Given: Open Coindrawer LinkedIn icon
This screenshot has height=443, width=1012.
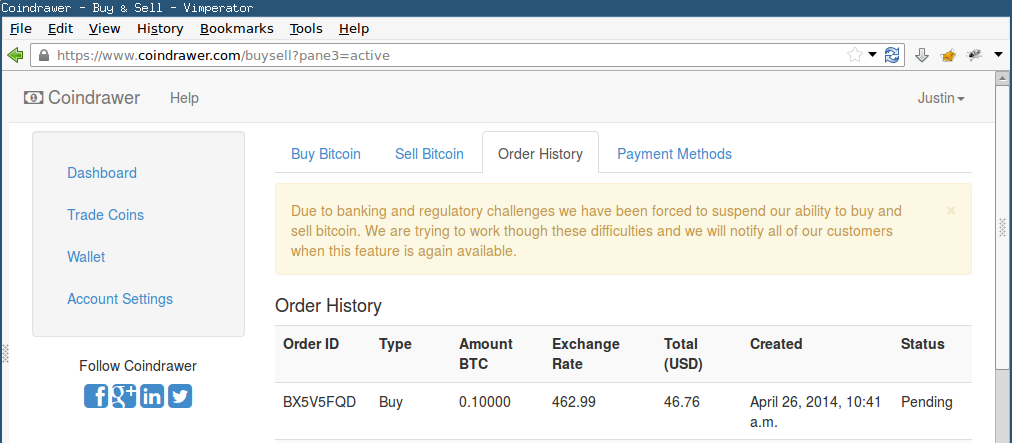Looking at the screenshot, I should pos(152,396).
